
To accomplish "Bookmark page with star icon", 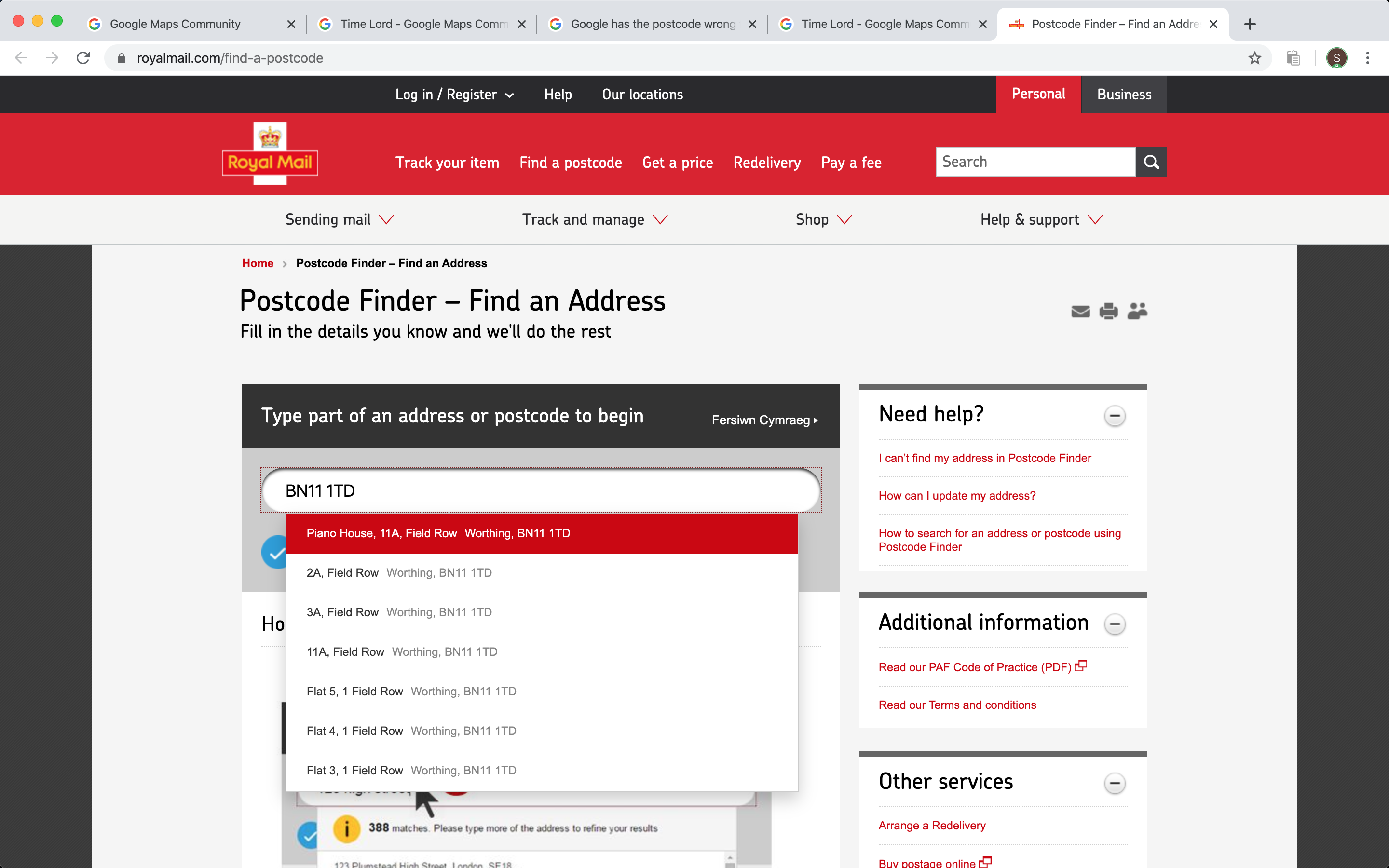I will click(x=1255, y=58).
